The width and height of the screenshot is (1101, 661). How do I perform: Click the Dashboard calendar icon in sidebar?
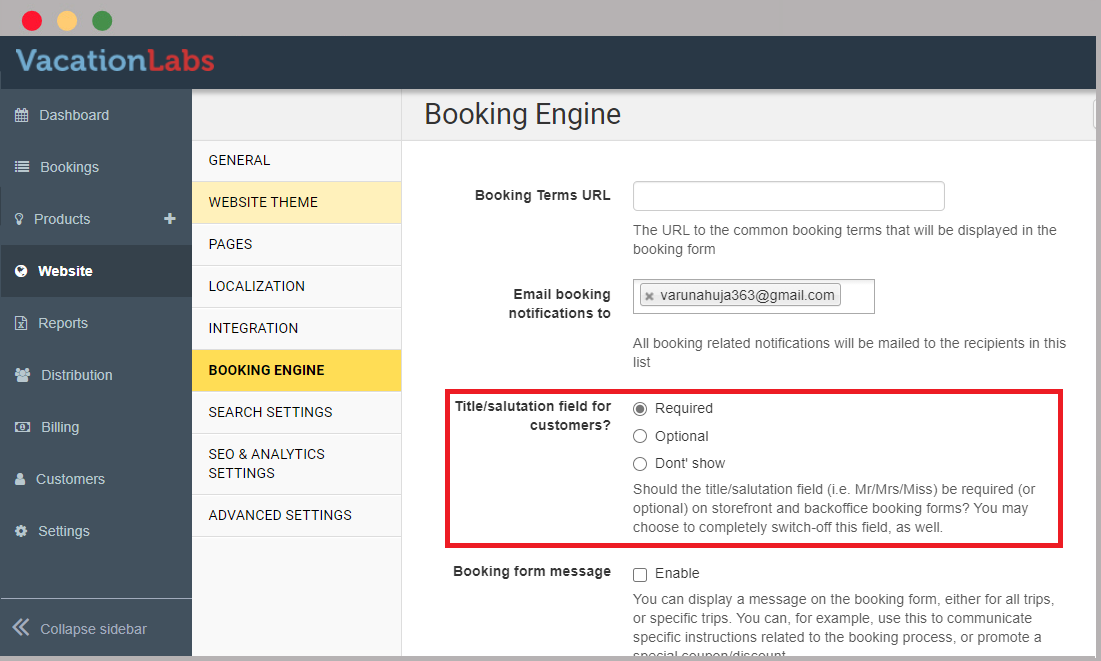(21, 115)
